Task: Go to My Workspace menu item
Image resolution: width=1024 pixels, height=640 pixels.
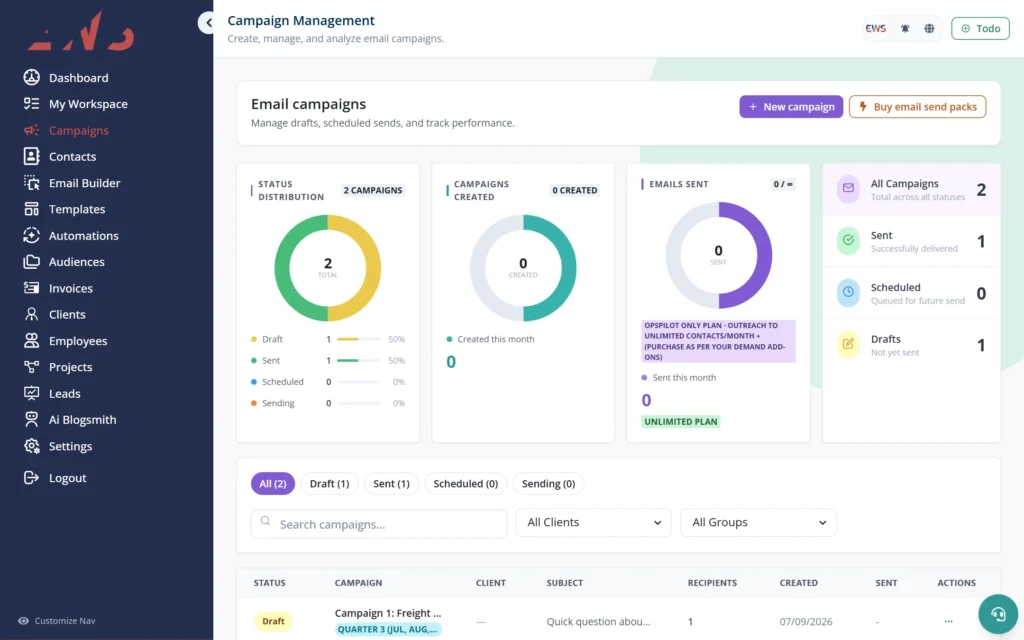Action: 88,104
